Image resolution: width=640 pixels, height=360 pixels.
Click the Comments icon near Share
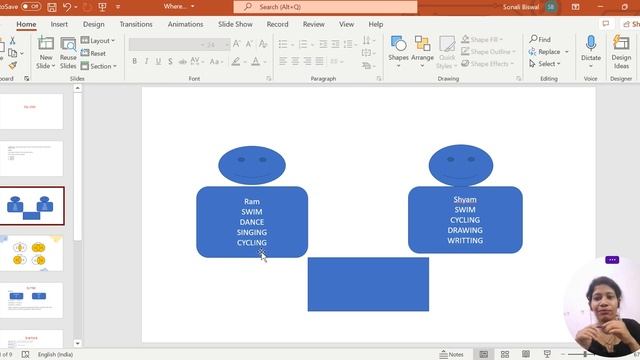(606, 24)
